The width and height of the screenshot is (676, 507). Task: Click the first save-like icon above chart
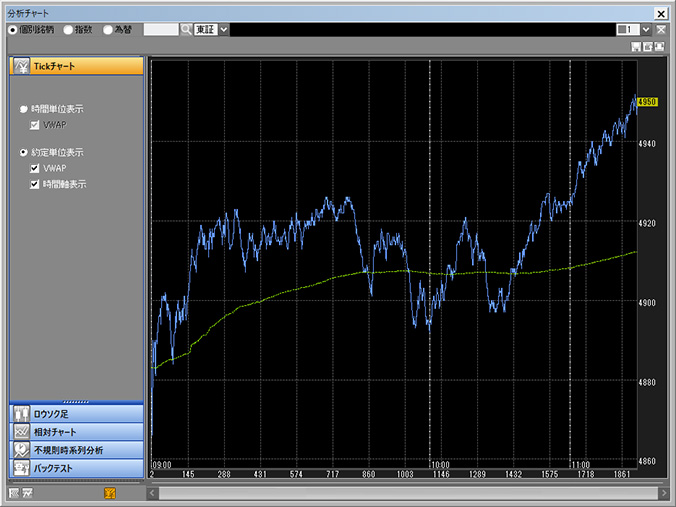coord(636,47)
